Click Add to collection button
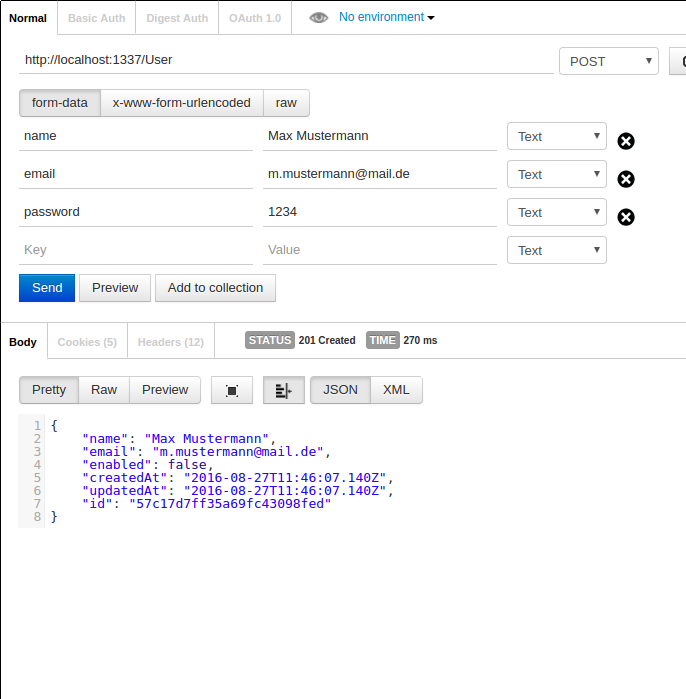Screen dimensions: 686x699 215,288
